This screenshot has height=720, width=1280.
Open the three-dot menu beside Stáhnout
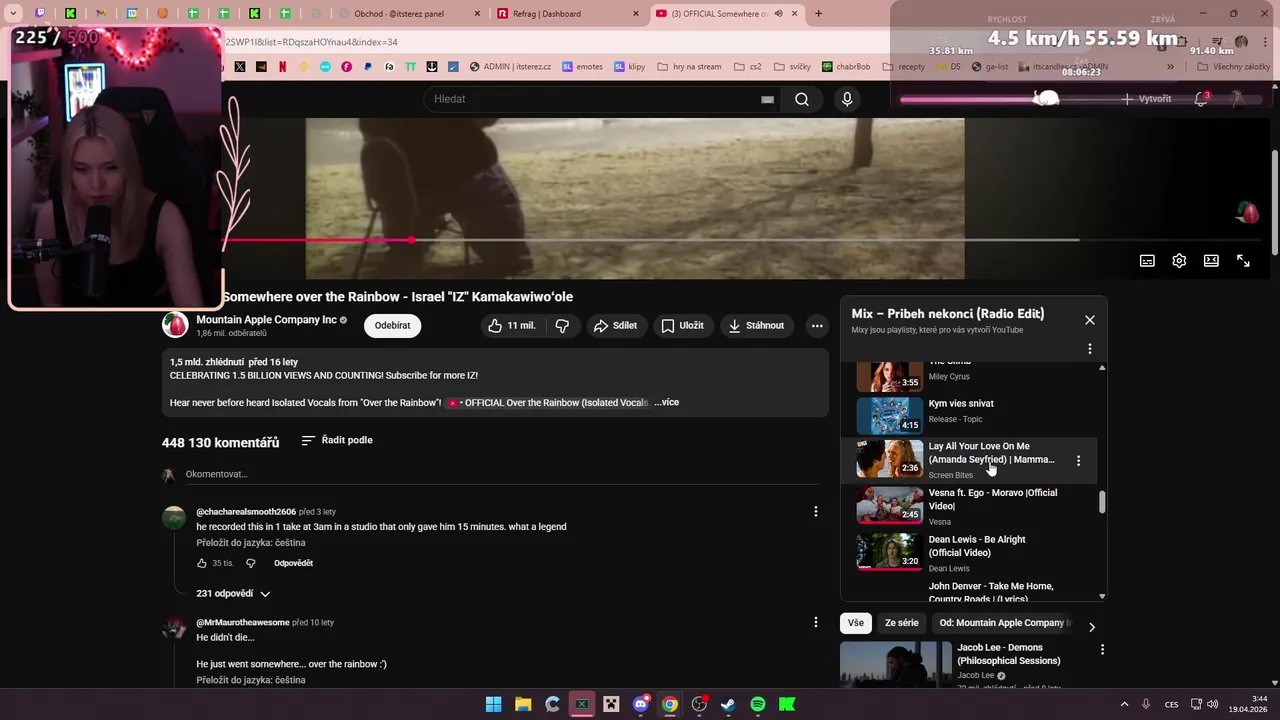coord(817,325)
